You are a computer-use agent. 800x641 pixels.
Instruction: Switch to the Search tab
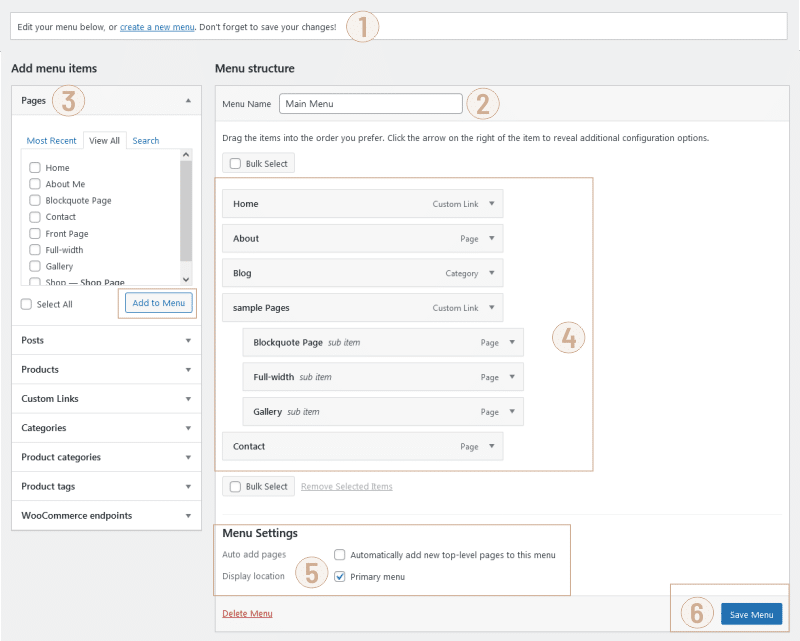146,140
